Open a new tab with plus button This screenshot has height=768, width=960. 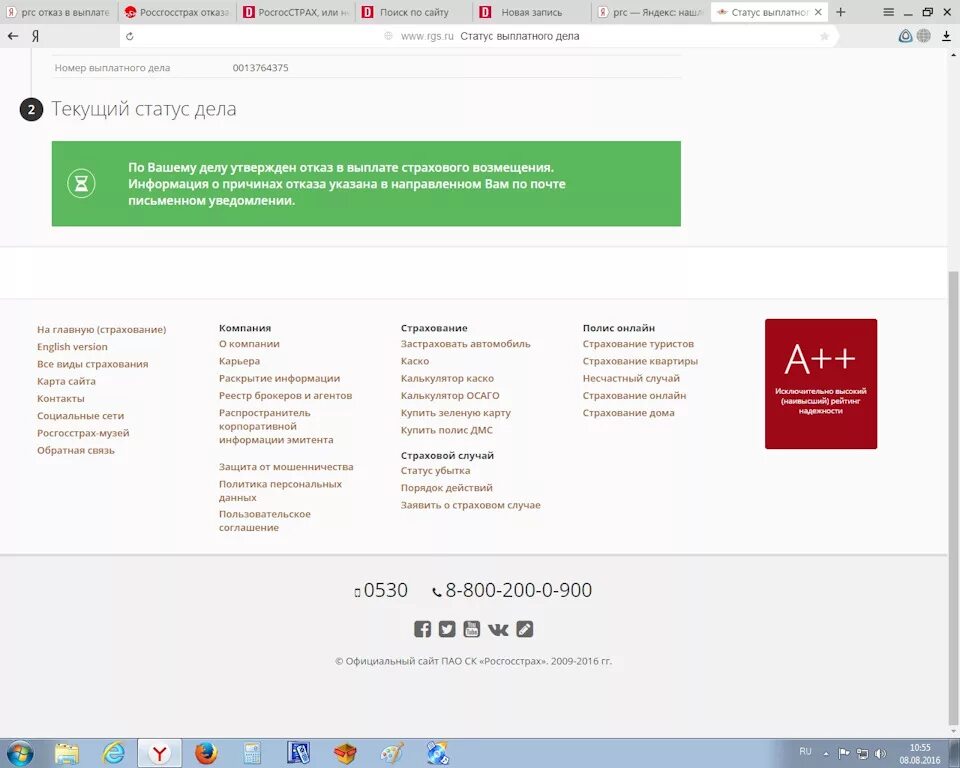pos(841,12)
